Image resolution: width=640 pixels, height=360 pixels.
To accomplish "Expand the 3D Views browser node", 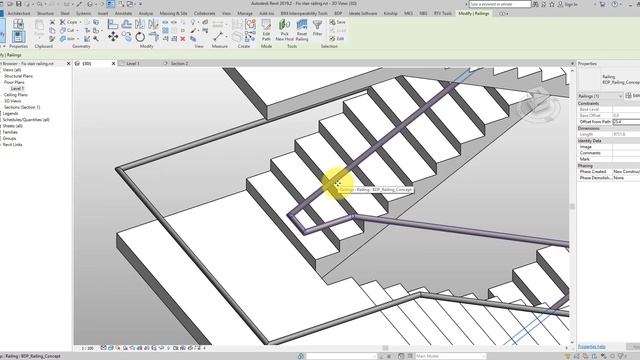I will (x=12, y=101).
